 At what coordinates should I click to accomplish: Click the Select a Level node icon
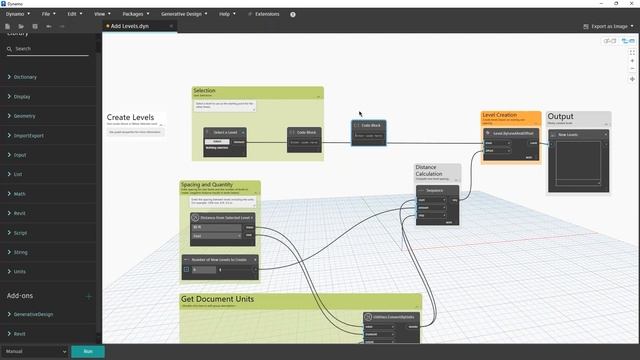207,132
